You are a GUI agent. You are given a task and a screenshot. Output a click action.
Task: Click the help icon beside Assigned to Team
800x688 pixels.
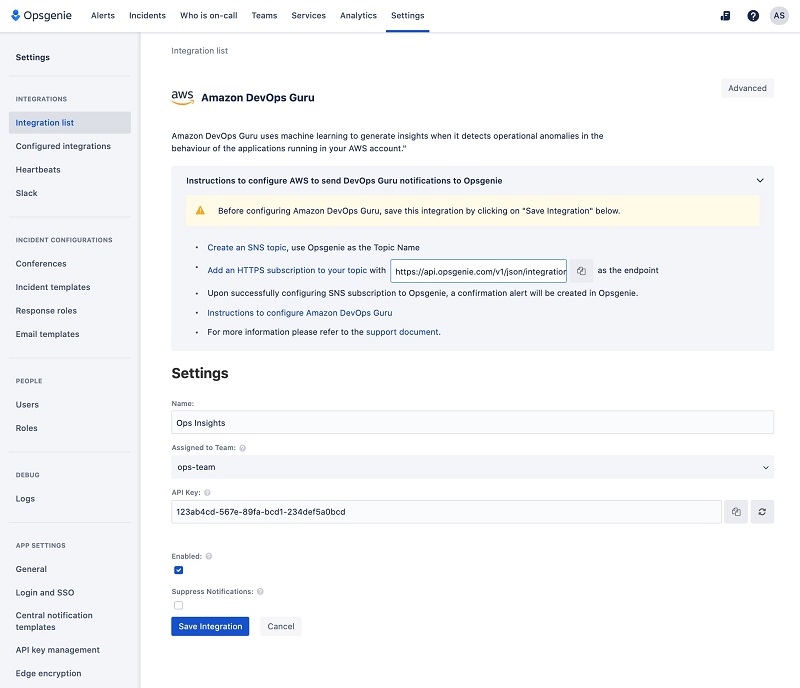242,448
